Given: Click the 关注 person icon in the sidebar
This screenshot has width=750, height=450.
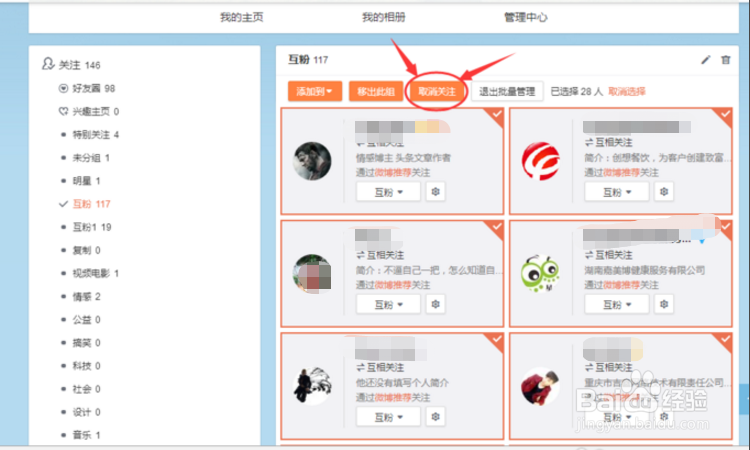Looking at the screenshot, I should click(48, 64).
